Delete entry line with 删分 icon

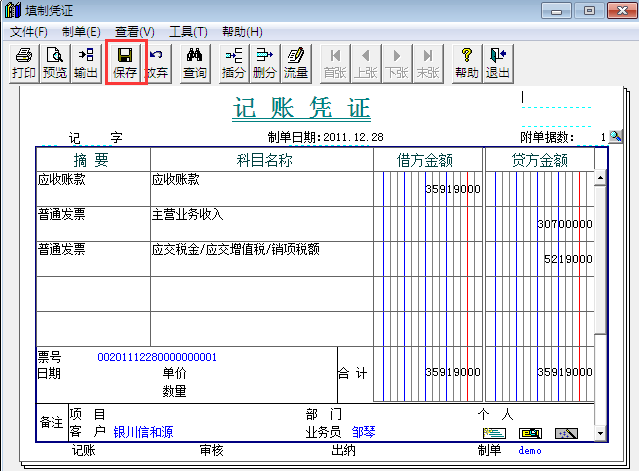point(264,63)
